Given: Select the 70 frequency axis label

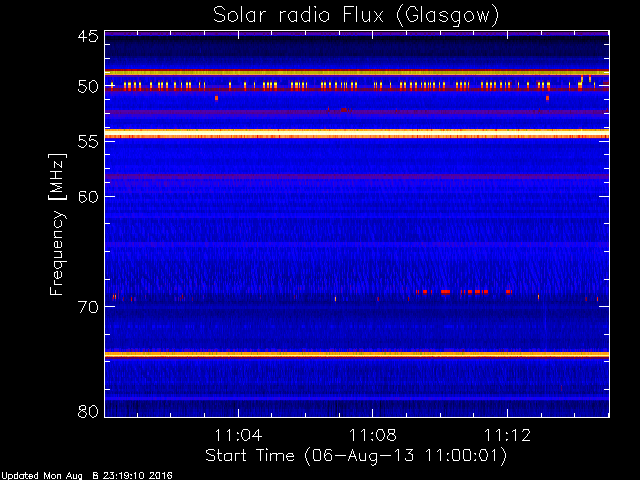Looking at the screenshot, I should coord(88,307).
